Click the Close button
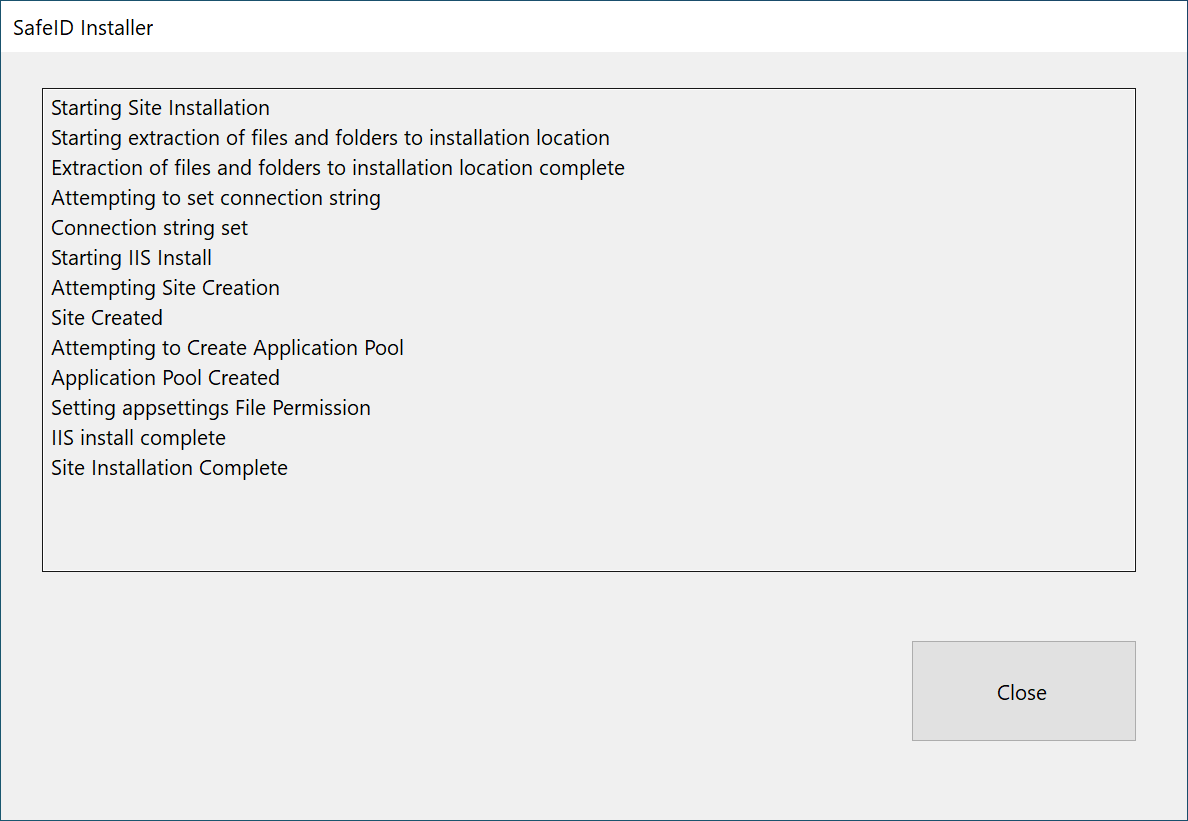 1023,691
